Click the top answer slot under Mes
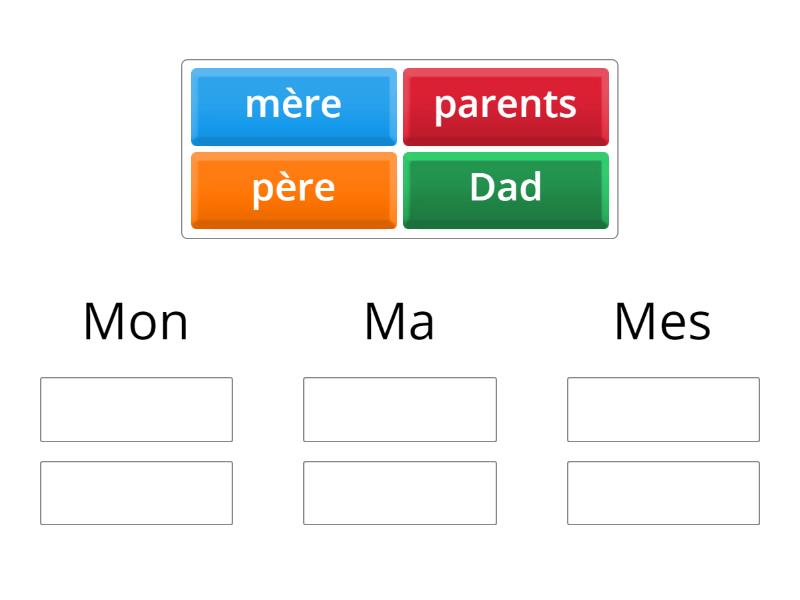Screen dimensions: 800x600 pos(663,409)
